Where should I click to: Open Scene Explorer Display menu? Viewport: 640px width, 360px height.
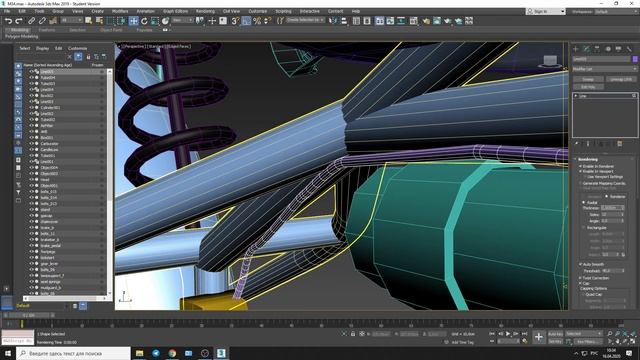pos(42,49)
